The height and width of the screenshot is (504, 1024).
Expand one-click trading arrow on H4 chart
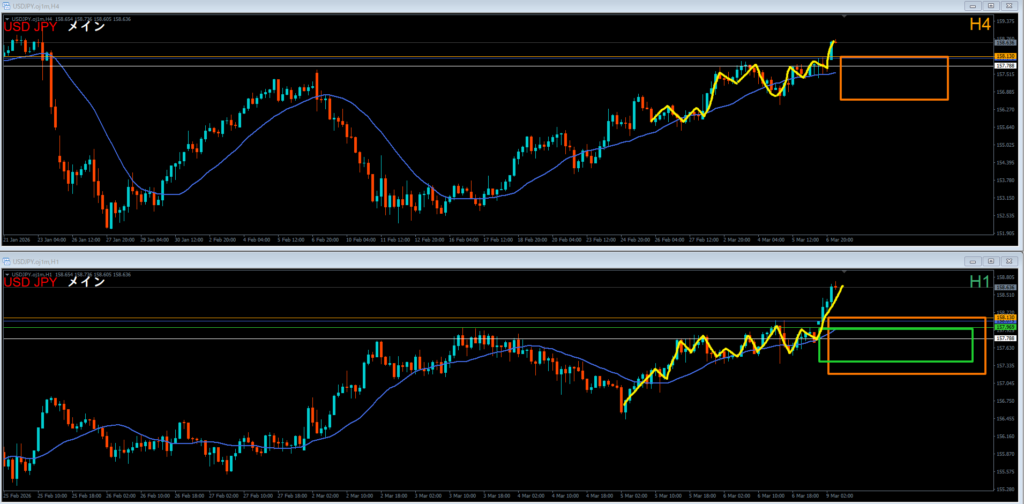point(5,18)
